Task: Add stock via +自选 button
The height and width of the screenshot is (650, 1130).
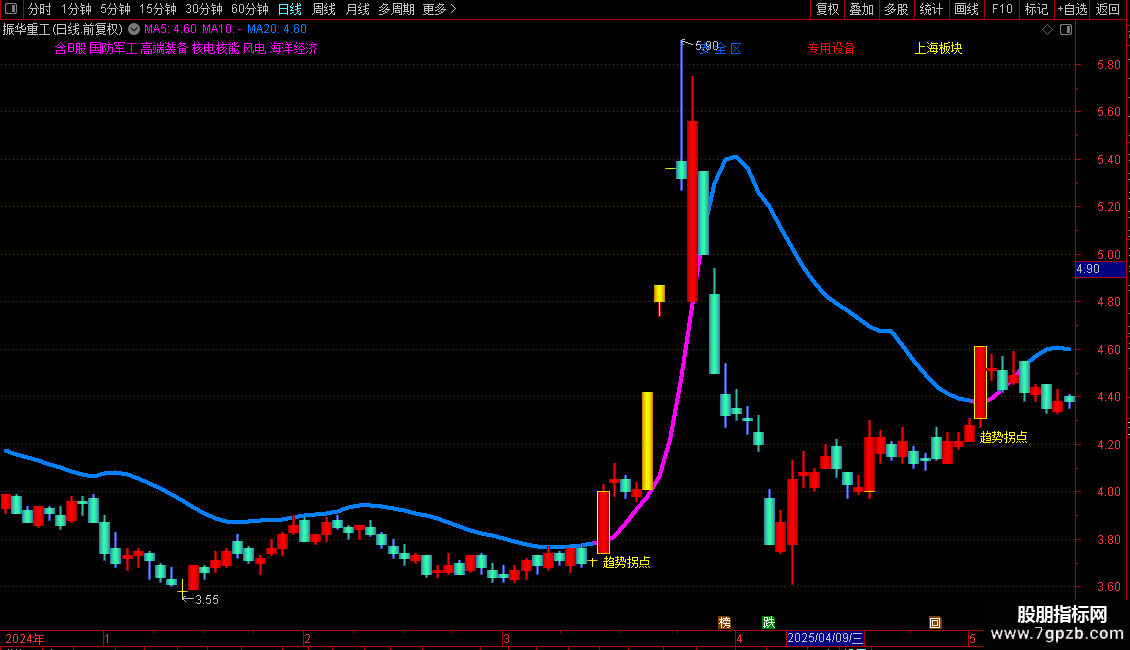Action: [1072, 9]
